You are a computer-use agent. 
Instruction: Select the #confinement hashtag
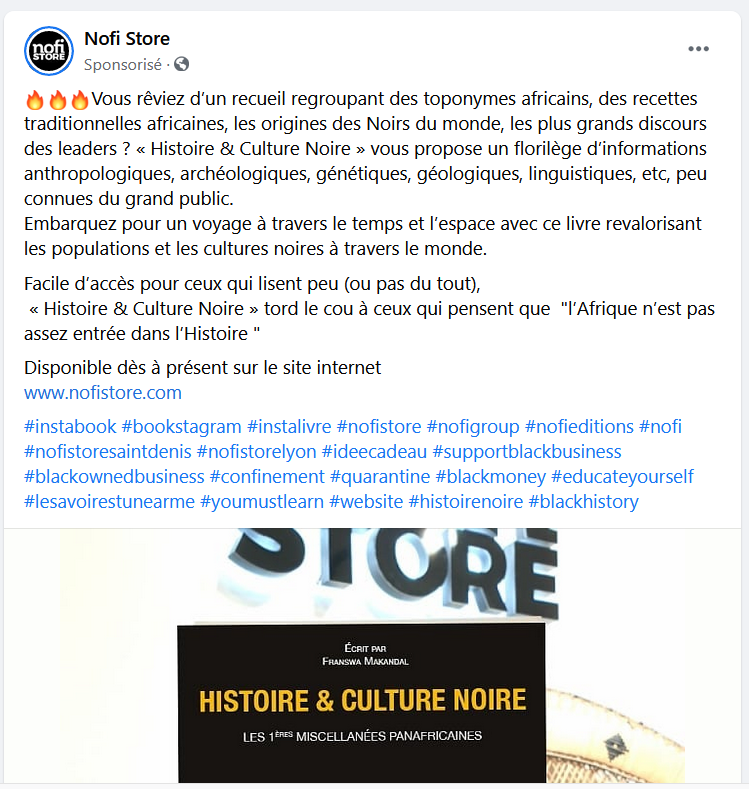pos(267,477)
